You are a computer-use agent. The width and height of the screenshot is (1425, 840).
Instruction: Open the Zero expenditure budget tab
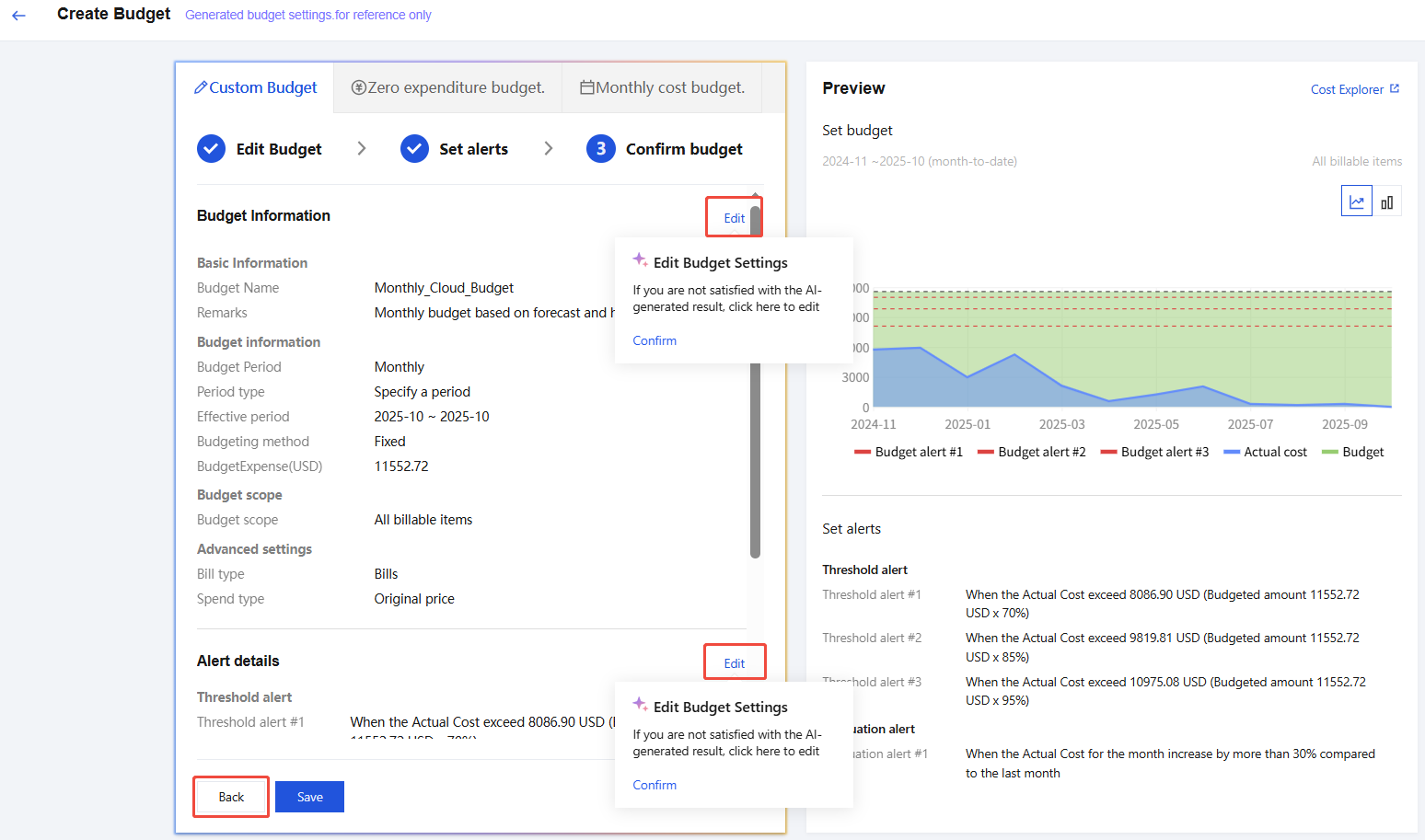(448, 88)
